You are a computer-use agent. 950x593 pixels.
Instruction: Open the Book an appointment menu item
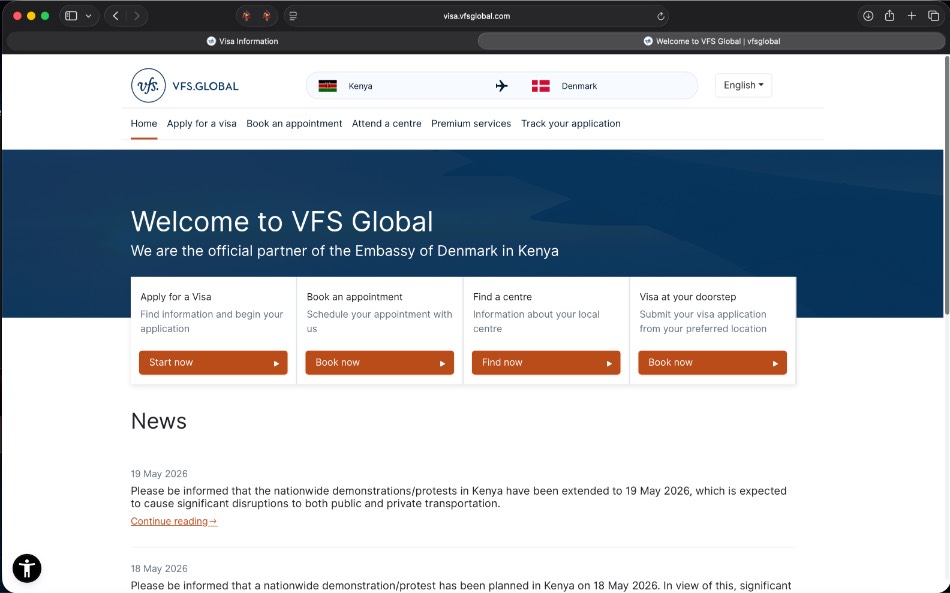click(x=294, y=124)
